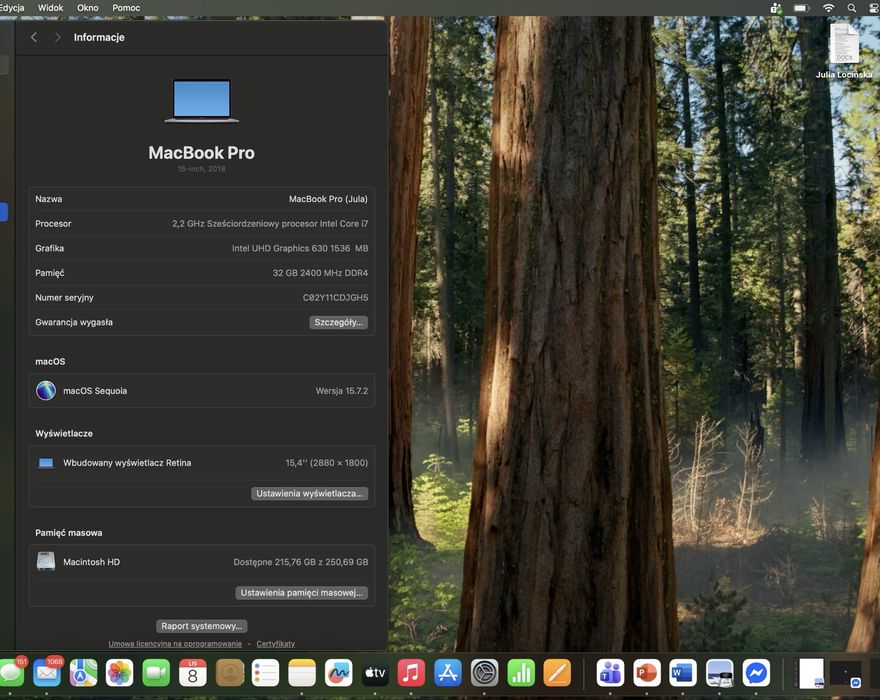This screenshot has height=700, width=880.
Task: Open PowerPoint in the Dock
Action: tap(647, 672)
